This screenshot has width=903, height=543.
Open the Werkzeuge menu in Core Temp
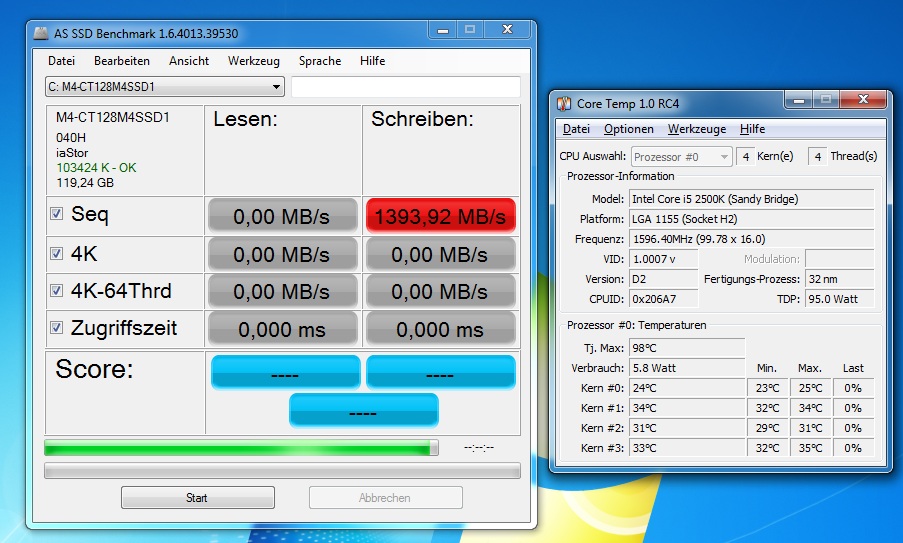coord(697,129)
